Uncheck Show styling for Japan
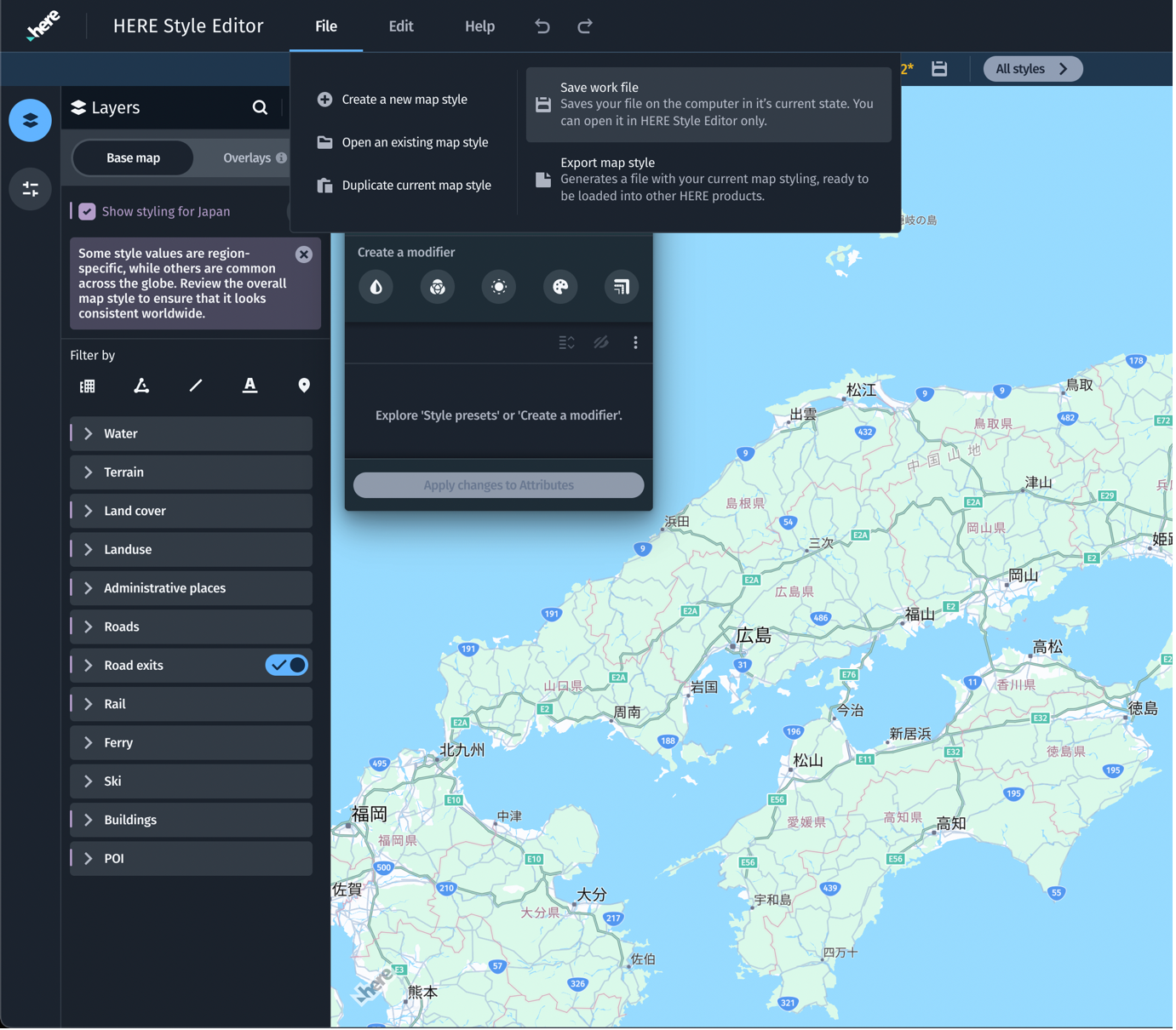This screenshot has width=1176, height=1030. 88,211
